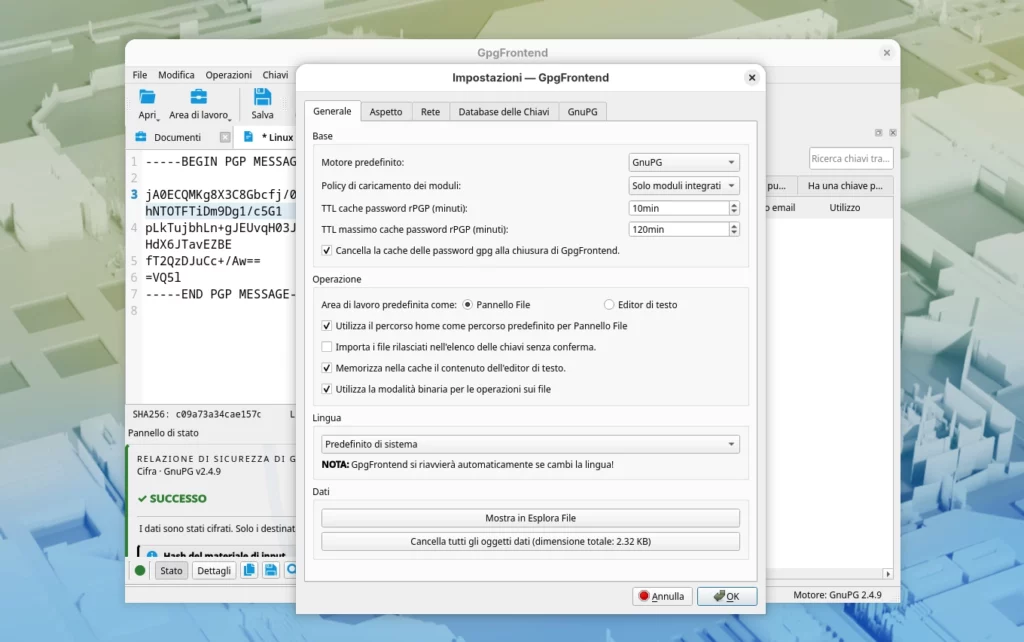The image size is (1024, 642).
Task: Click the Dettagli button in status panel
Action: point(214,570)
